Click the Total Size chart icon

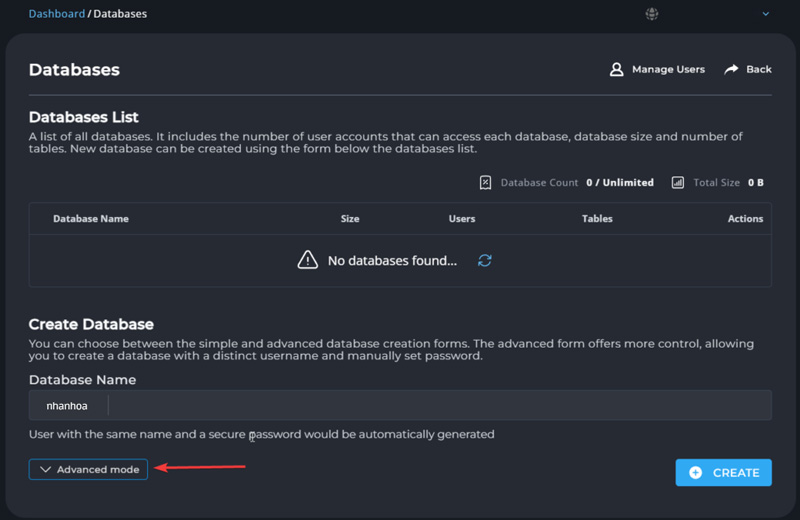tap(678, 183)
